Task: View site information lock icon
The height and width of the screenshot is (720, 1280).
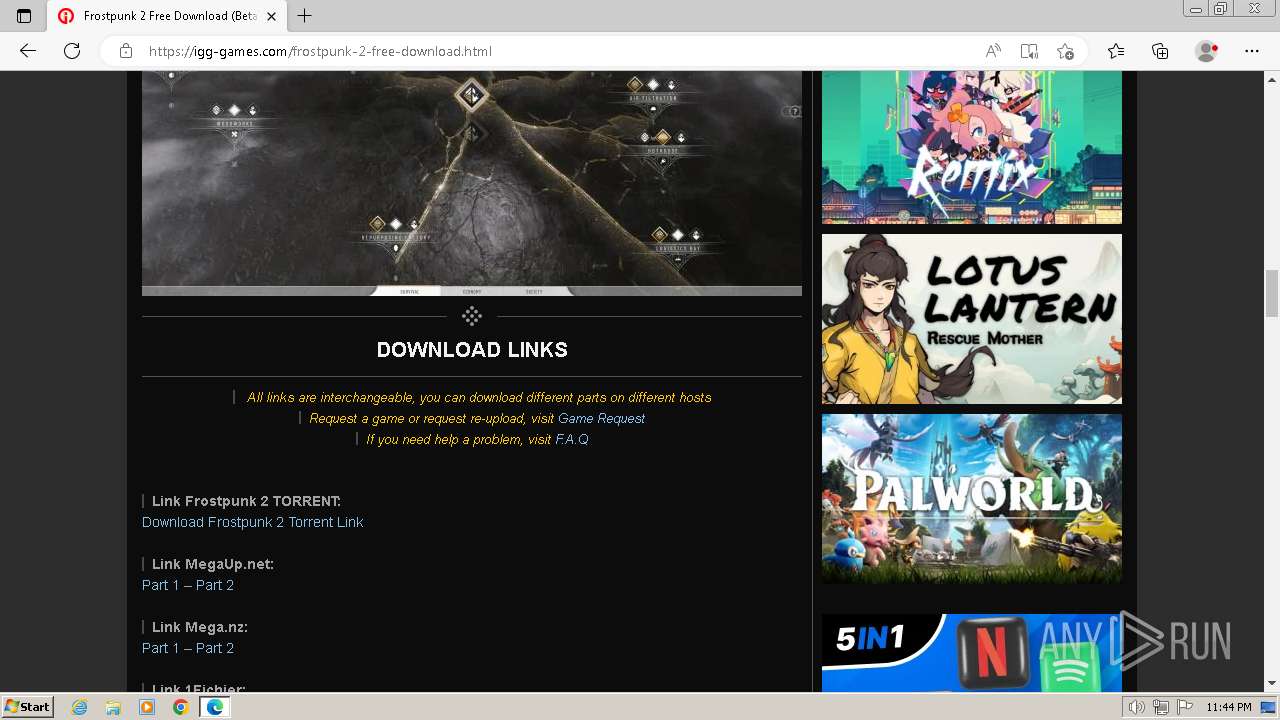Action: point(126,51)
